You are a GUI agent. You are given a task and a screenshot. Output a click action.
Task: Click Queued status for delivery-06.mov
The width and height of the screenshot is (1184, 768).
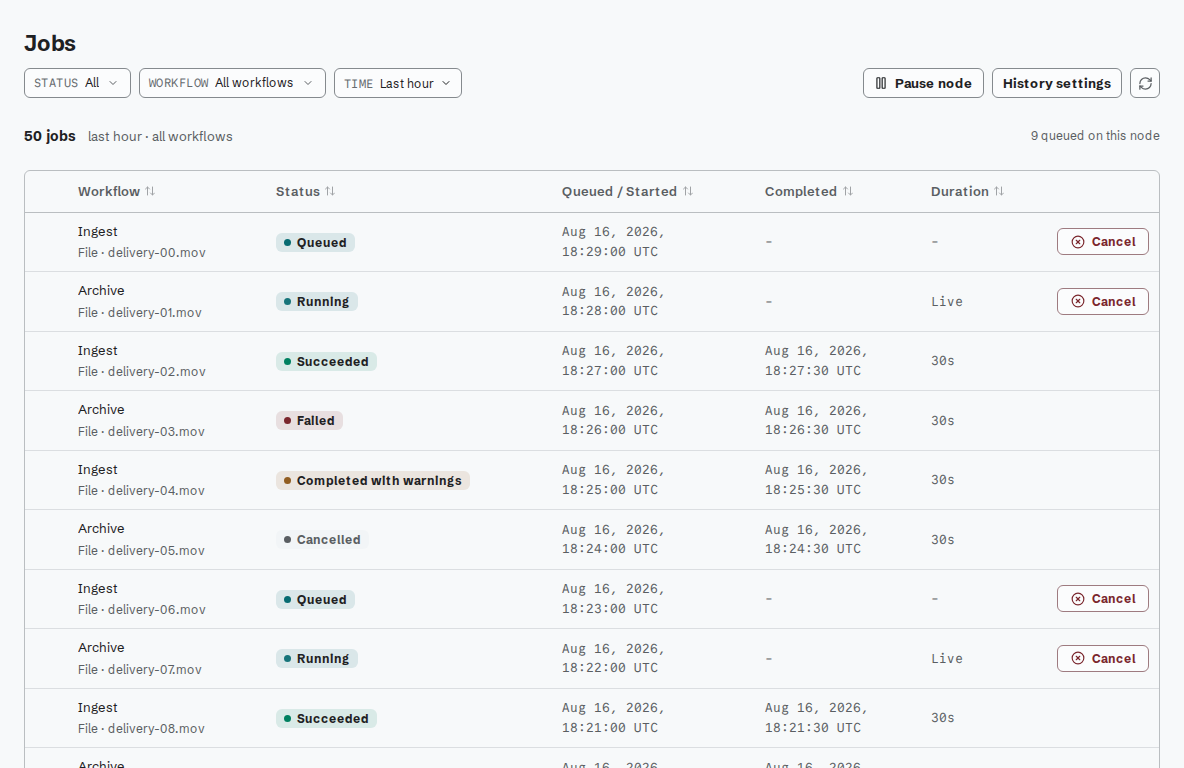pyautogui.click(x=315, y=600)
